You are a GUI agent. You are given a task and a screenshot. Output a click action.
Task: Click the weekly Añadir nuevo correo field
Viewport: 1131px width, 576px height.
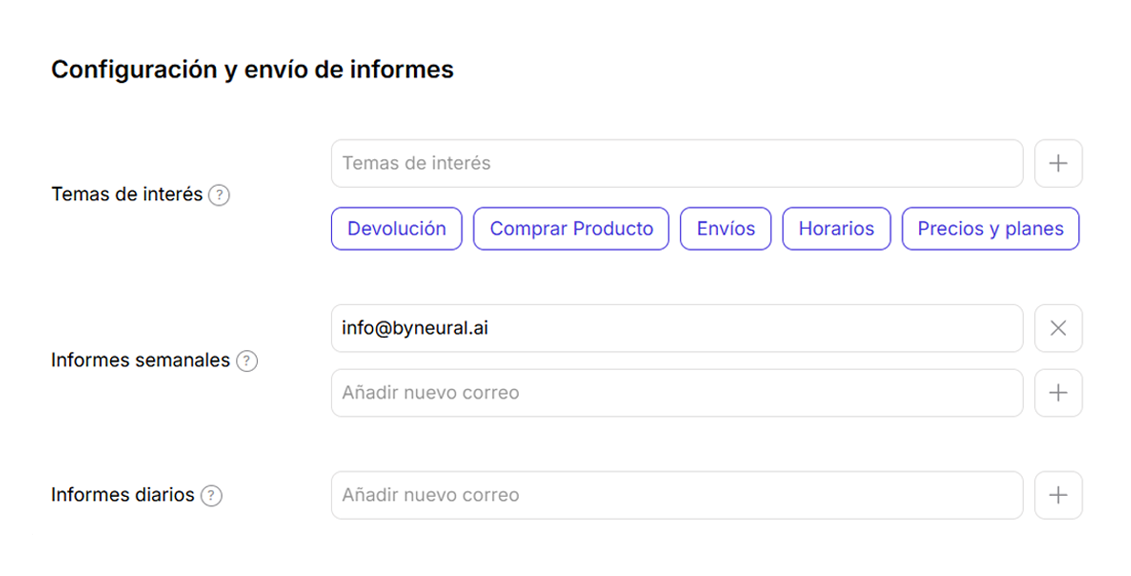point(676,392)
